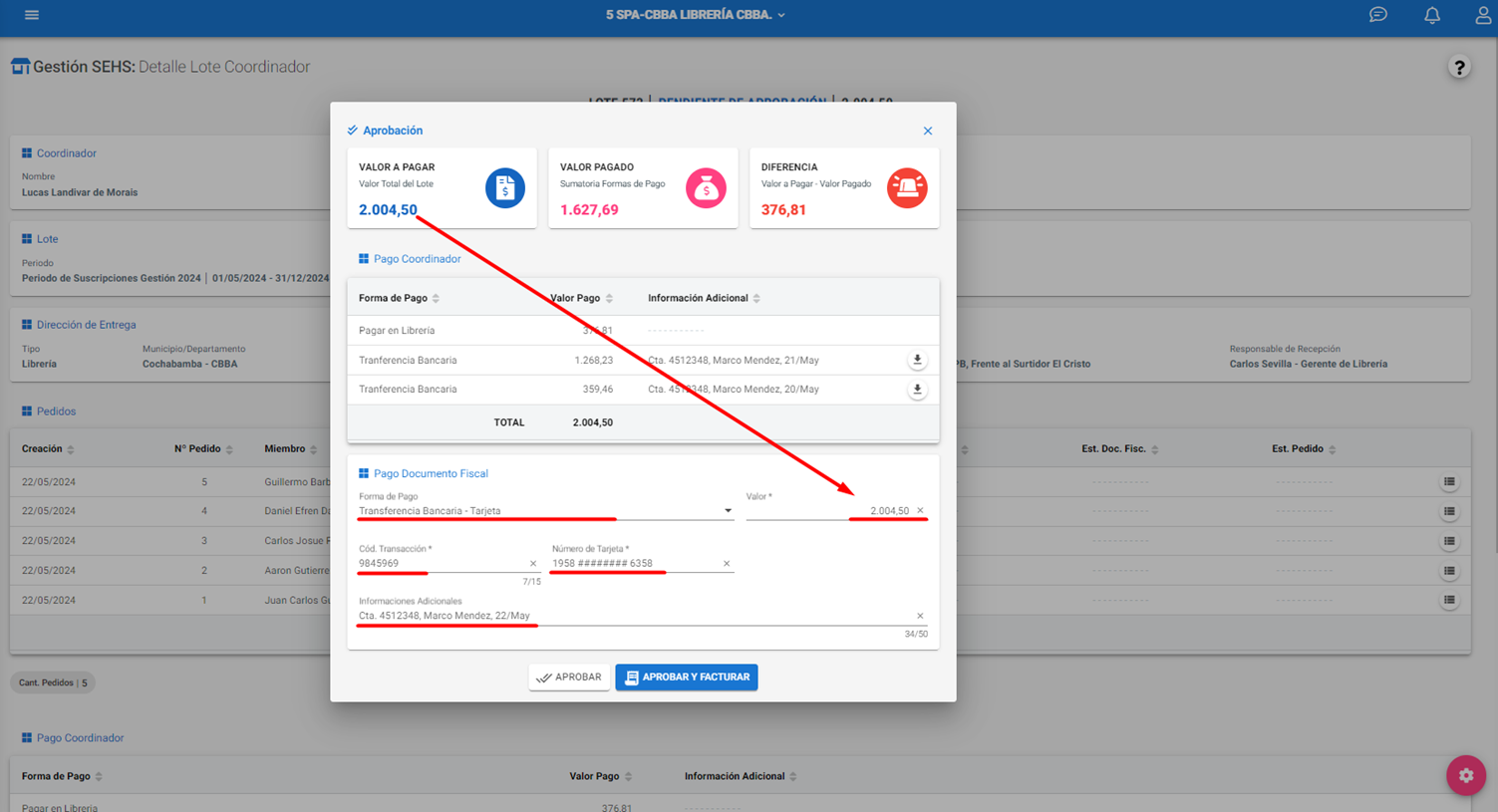Click the Diferencia alarm icon

pos(907,188)
